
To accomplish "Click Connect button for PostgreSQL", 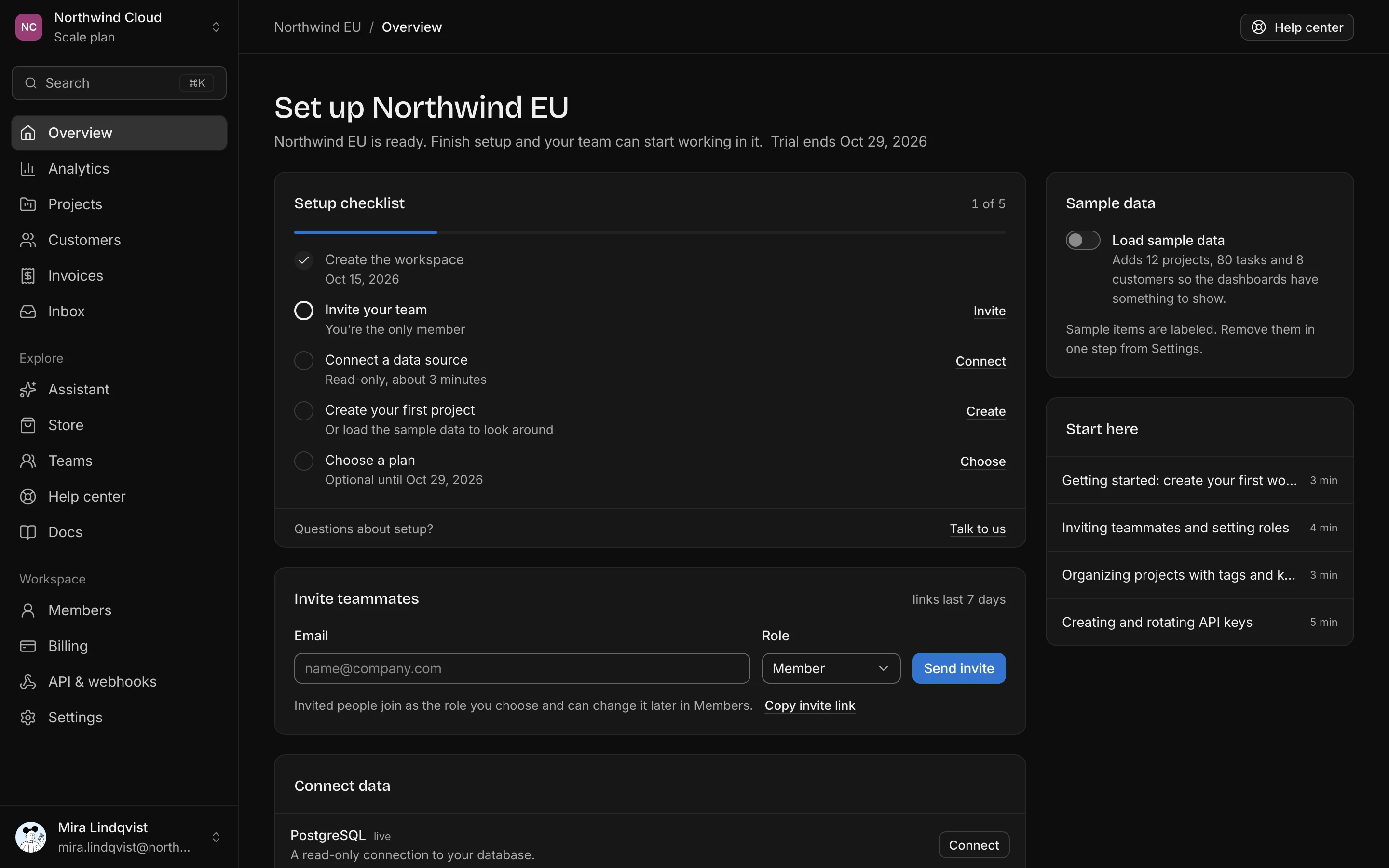I will tap(973, 845).
